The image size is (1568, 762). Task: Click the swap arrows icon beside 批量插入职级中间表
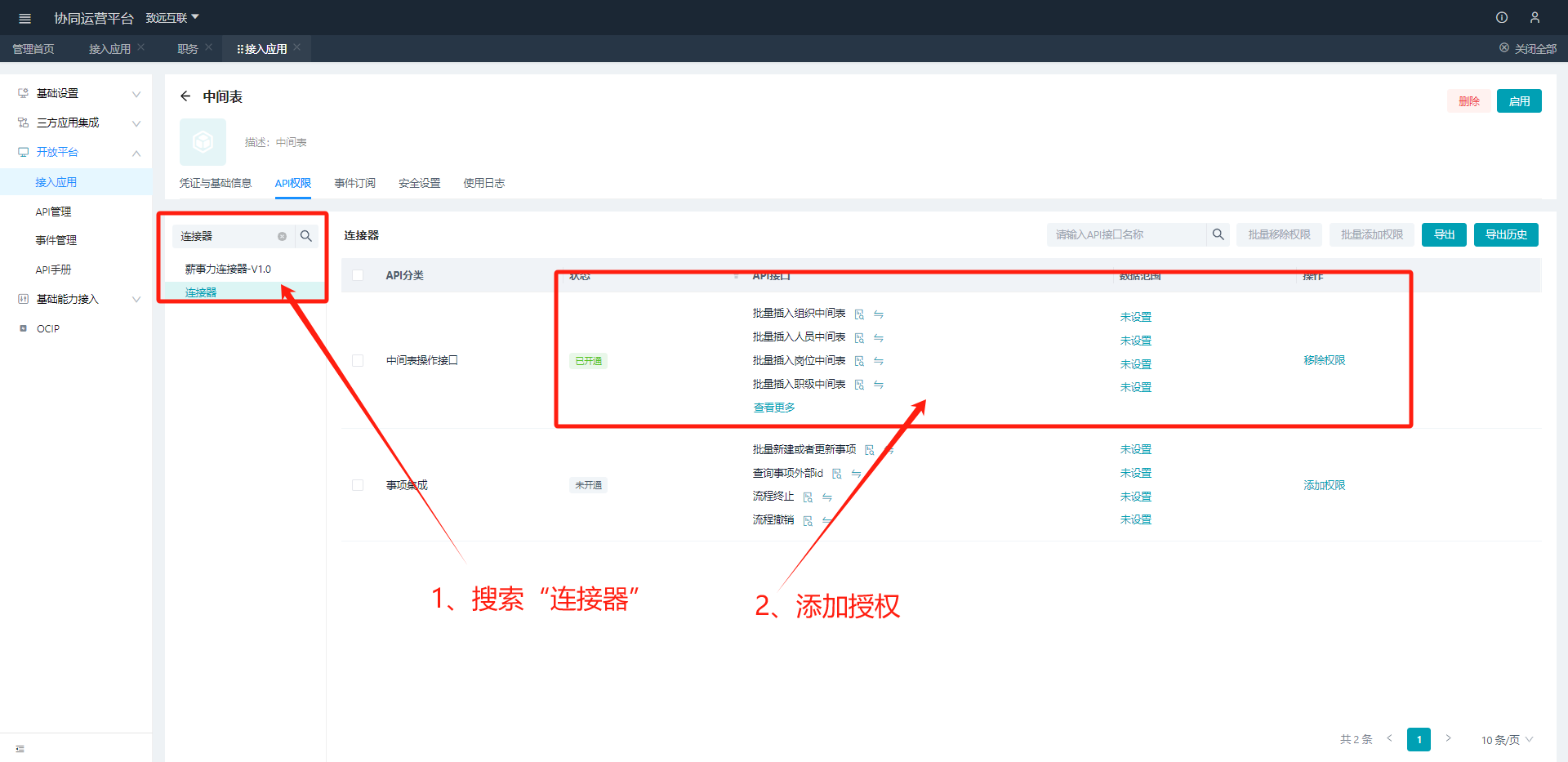pyautogui.click(x=879, y=385)
